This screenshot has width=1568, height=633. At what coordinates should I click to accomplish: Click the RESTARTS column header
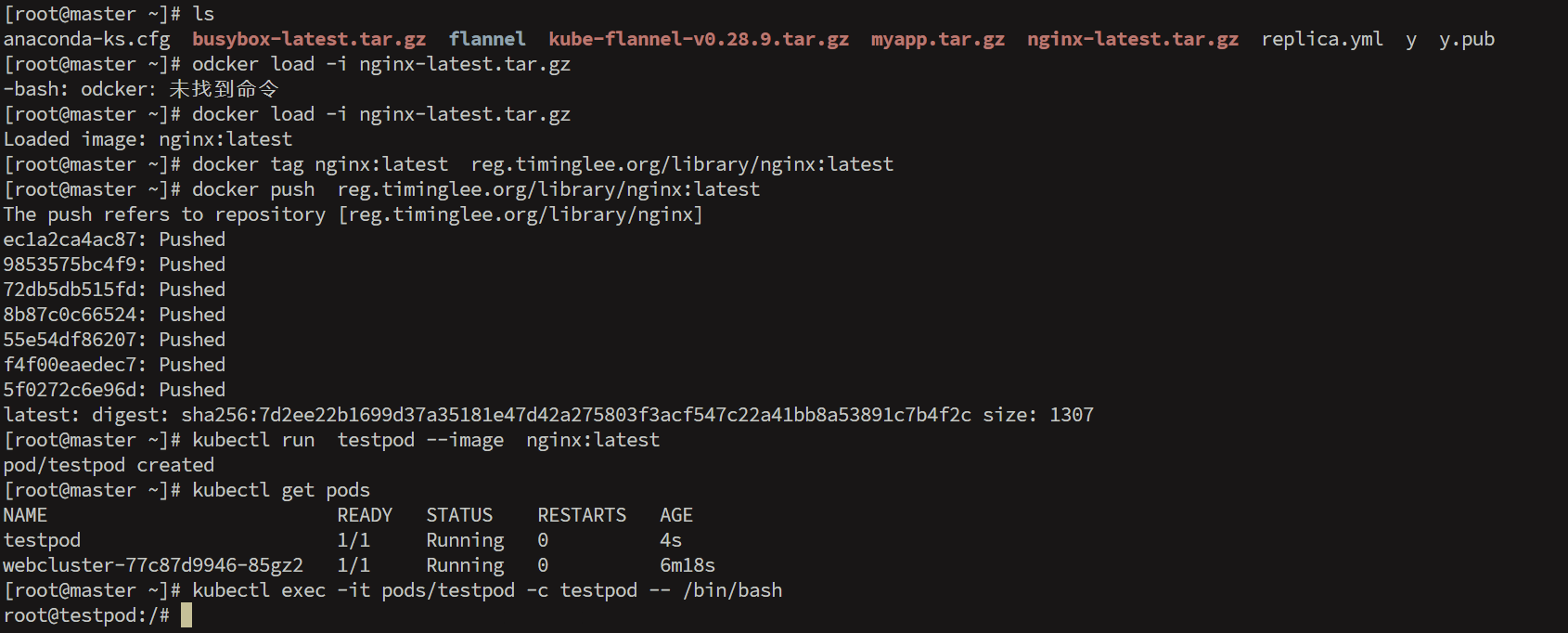point(582,515)
